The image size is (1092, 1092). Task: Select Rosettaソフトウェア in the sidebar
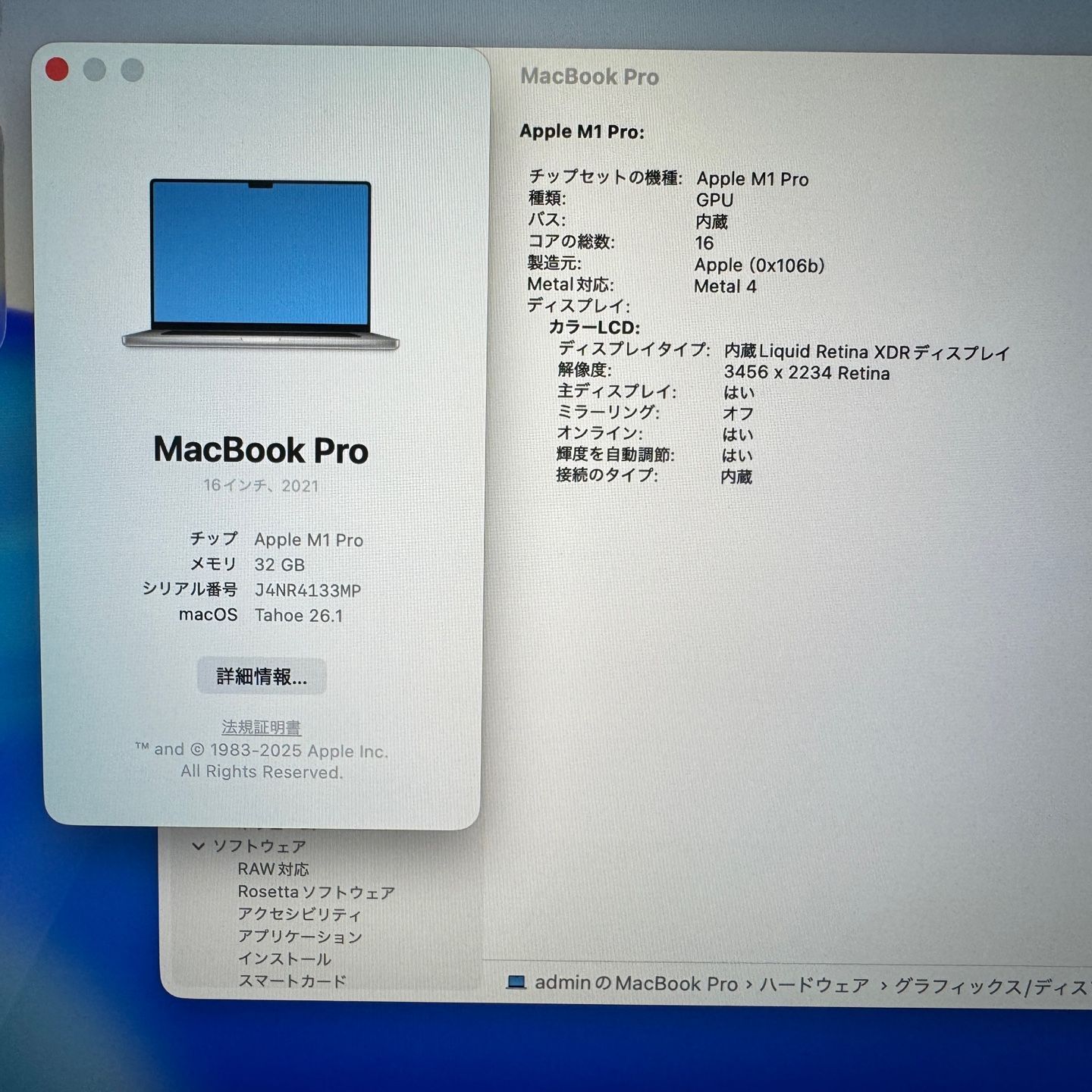point(316,892)
